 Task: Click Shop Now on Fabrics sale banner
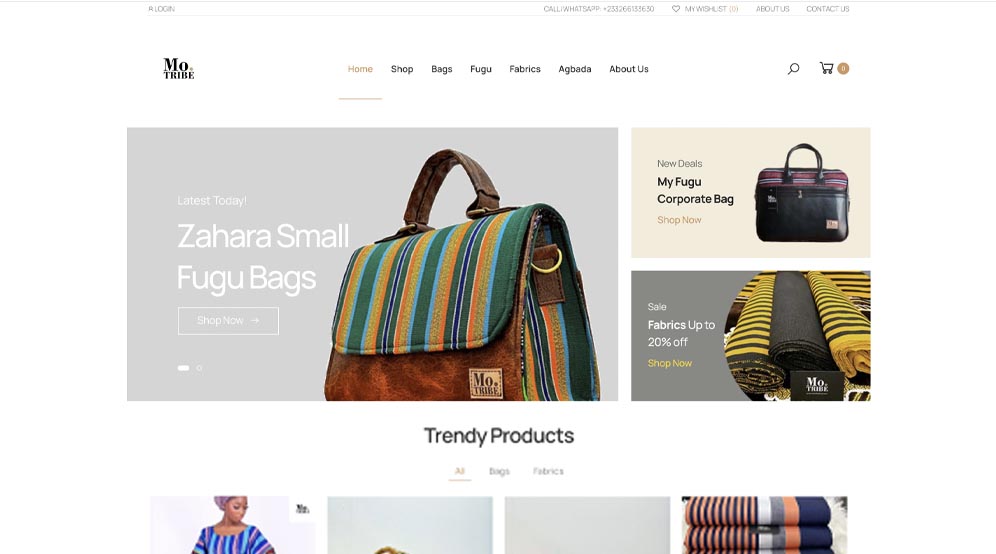pos(670,363)
